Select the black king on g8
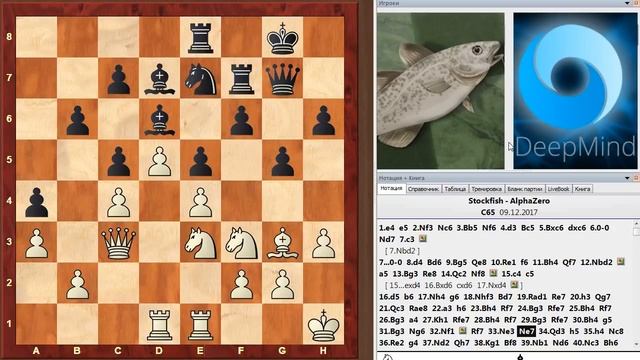The width and height of the screenshot is (640, 360). coord(282,38)
